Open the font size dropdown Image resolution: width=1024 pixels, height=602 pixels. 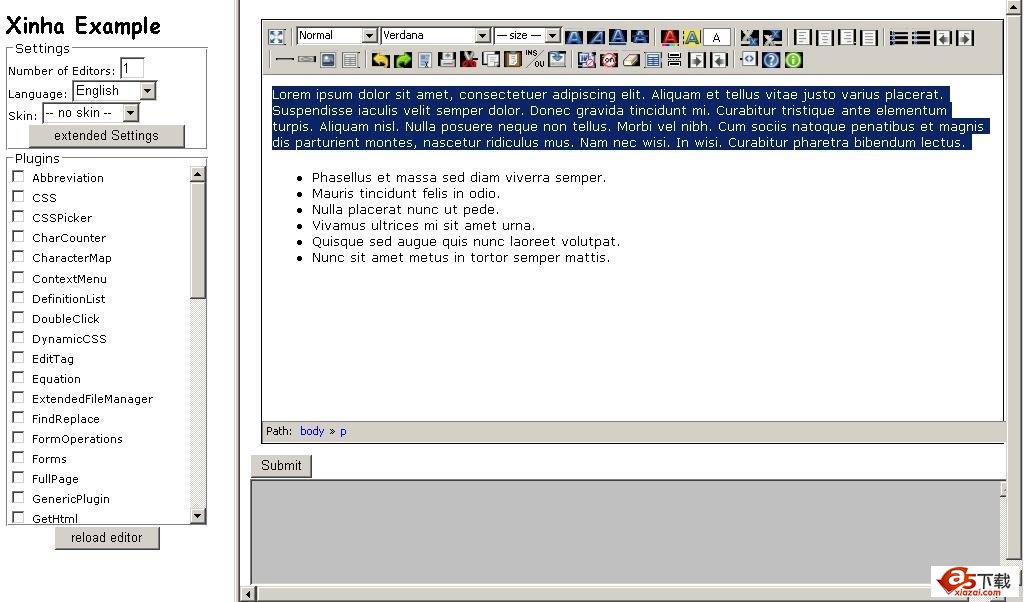point(528,35)
